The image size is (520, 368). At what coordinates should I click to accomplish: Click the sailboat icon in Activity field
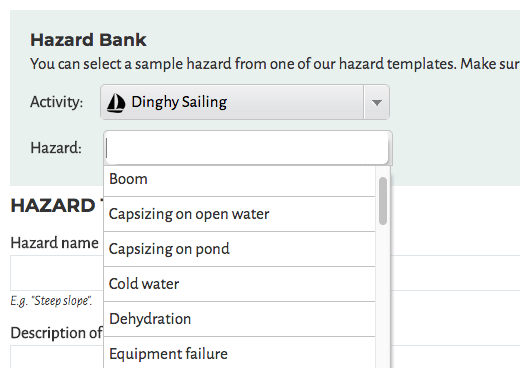point(116,103)
